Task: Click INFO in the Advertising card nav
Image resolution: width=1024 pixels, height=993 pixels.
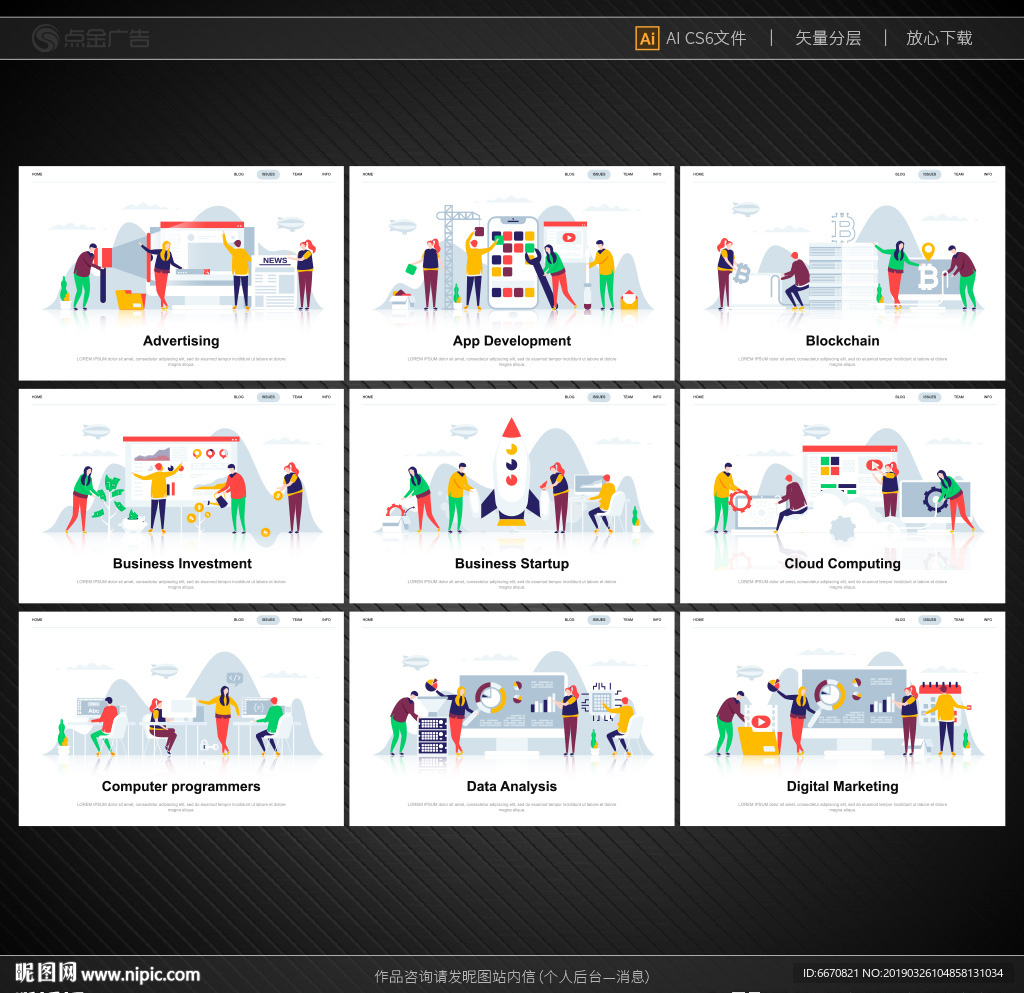Action: coord(327,174)
